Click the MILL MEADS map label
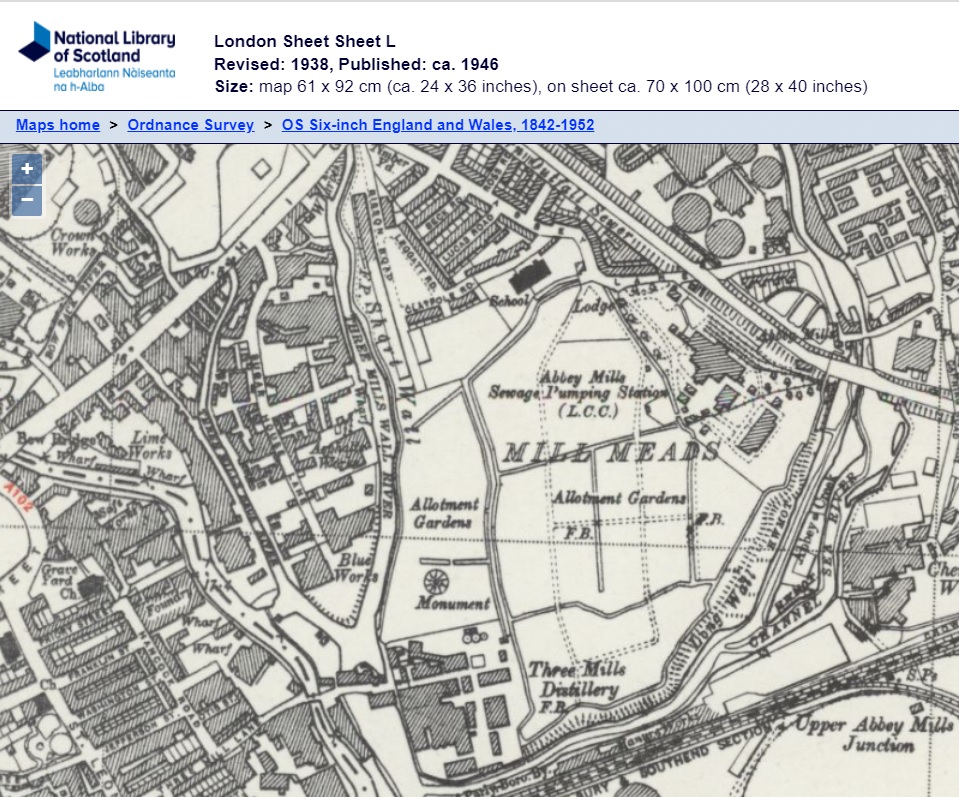The height and width of the screenshot is (797, 959). pyautogui.click(x=610, y=453)
